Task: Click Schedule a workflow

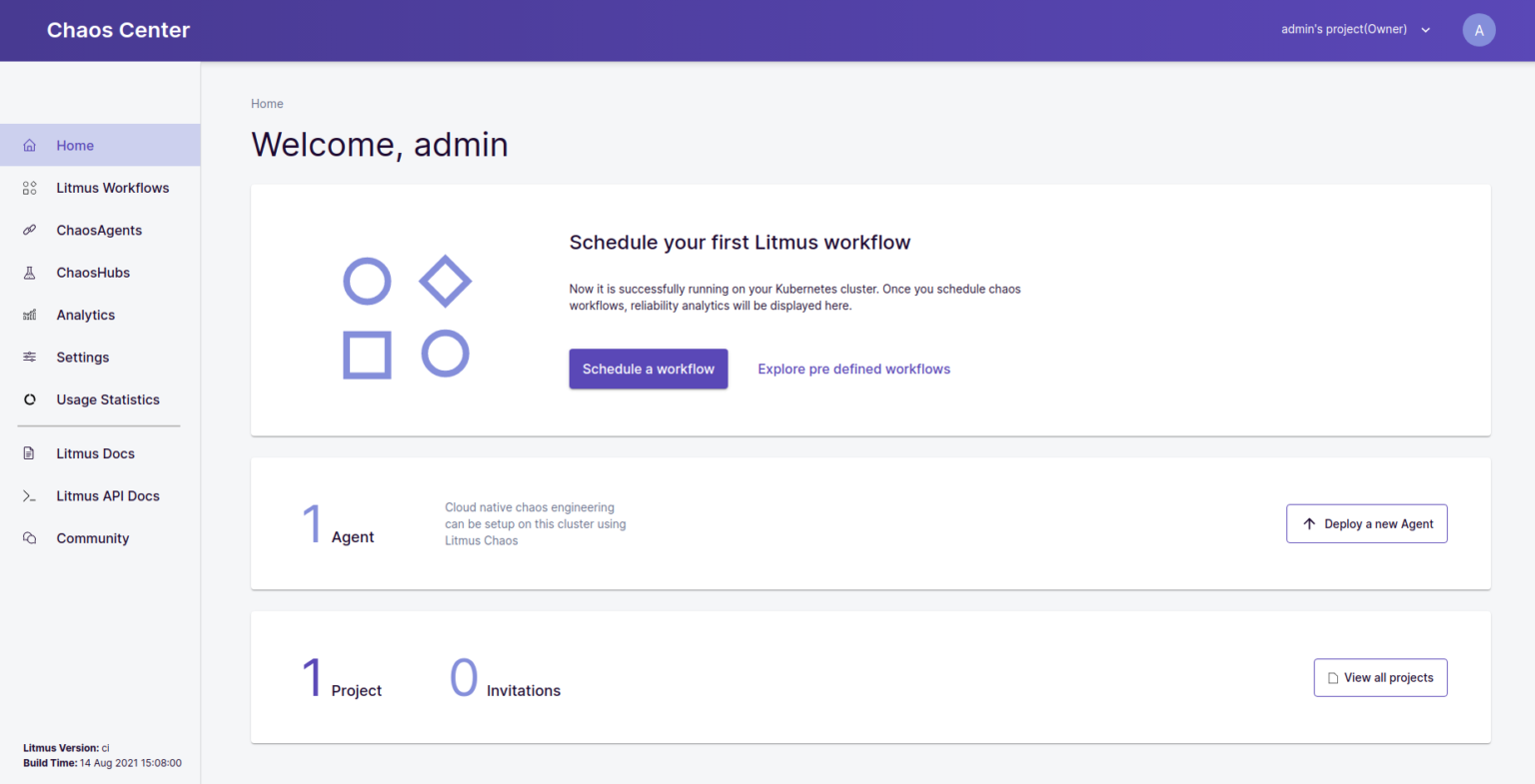Action: [x=648, y=369]
